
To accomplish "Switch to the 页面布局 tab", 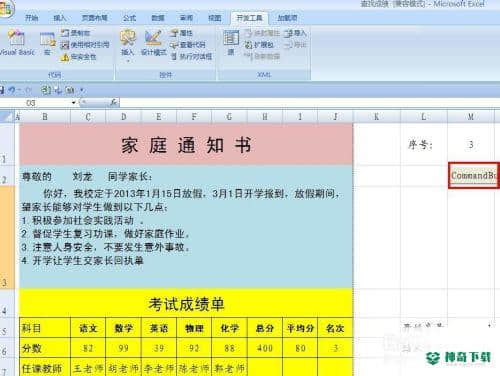I will coord(95,18).
